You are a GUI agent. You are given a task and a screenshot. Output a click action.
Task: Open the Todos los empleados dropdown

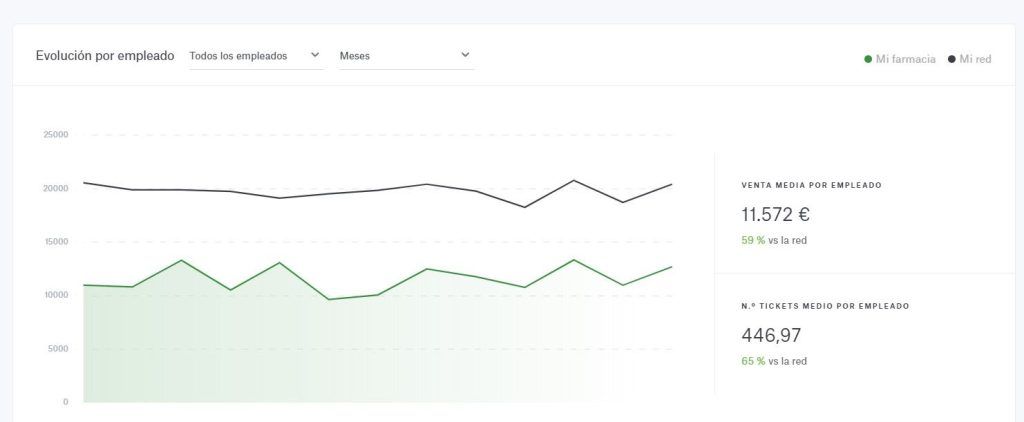[256, 56]
